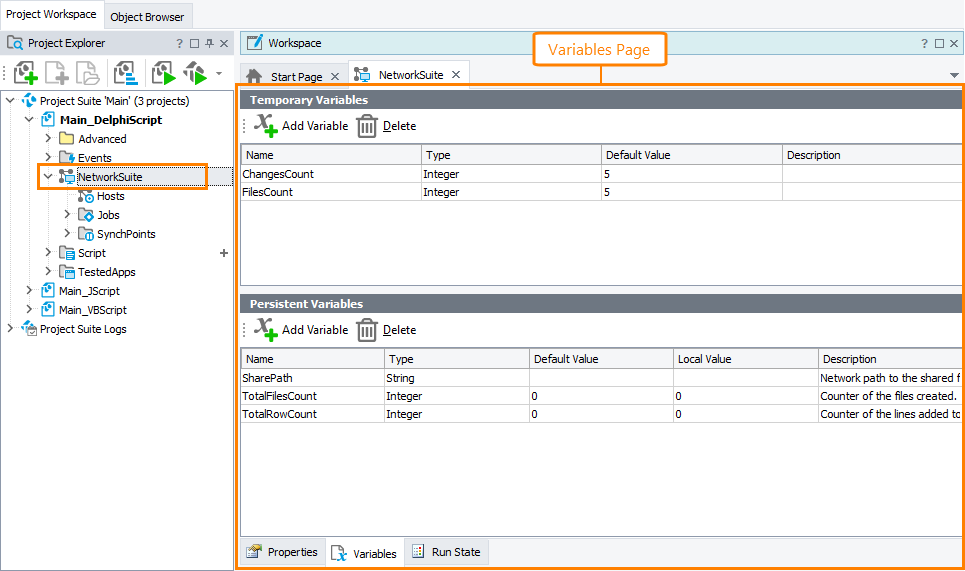Image resolution: width=965 pixels, height=571 pixels.
Task: Click the plus icon beside Script
Action: click(x=224, y=253)
